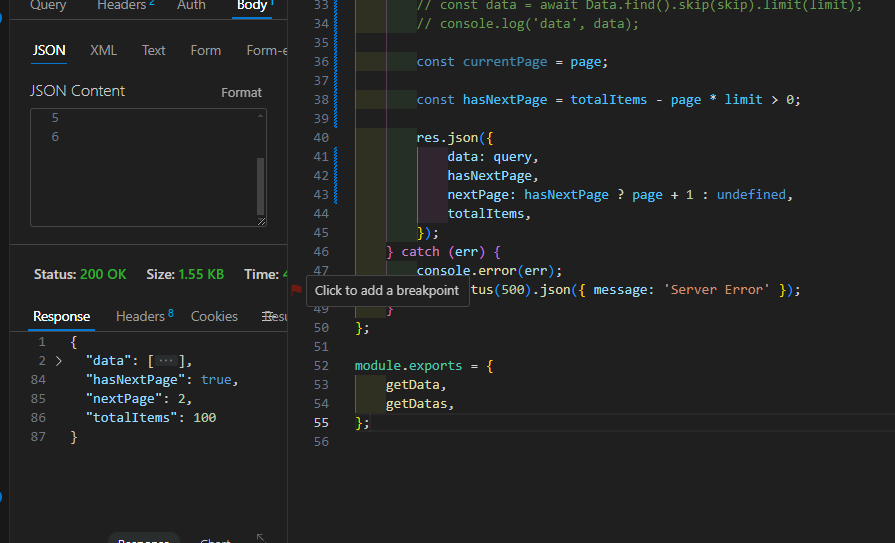Add a breakpoint at the red flag glyph
Viewport: 895px width, 543px height.
click(296, 289)
